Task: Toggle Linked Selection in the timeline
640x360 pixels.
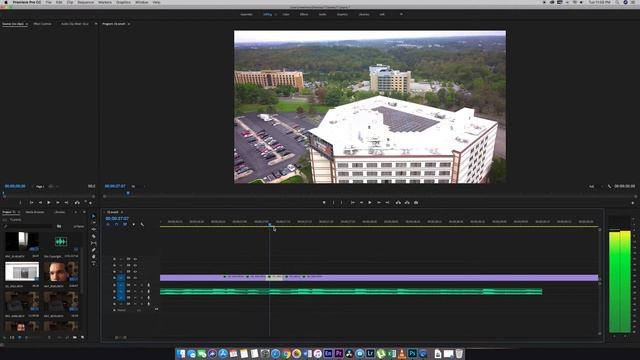Action: 125,224
